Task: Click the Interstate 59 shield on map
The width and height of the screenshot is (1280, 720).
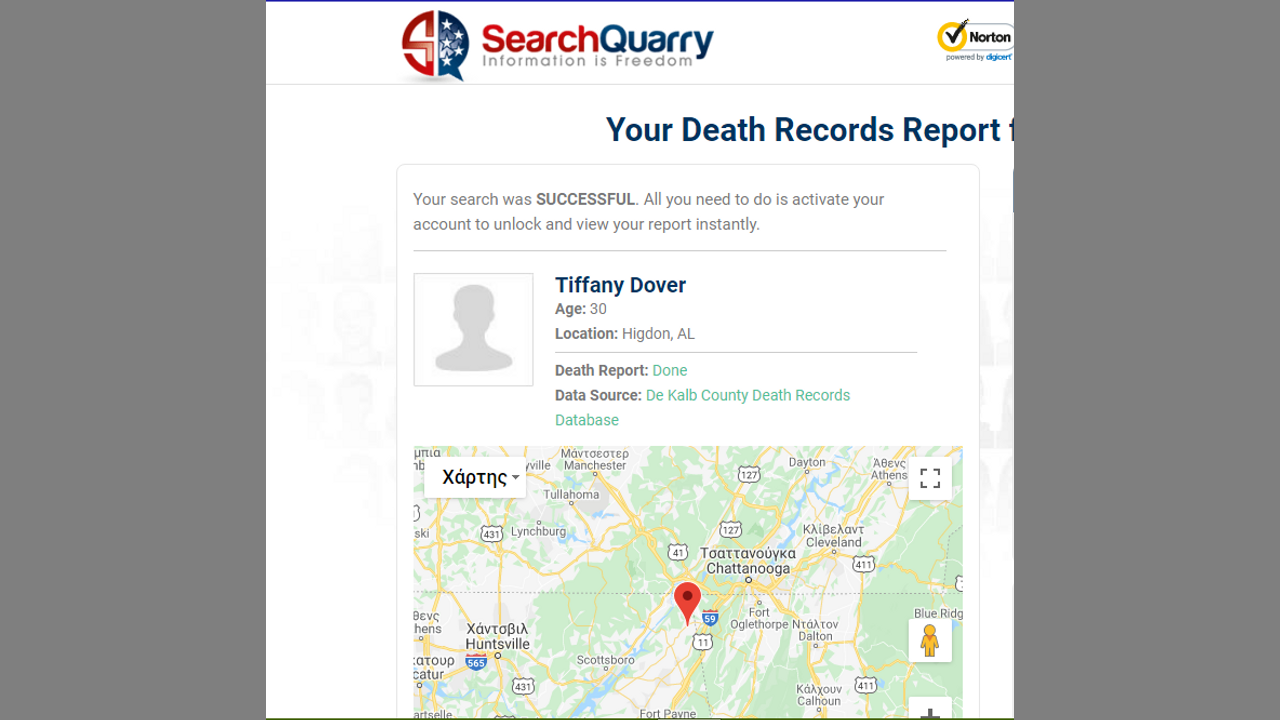Action: point(710,618)
